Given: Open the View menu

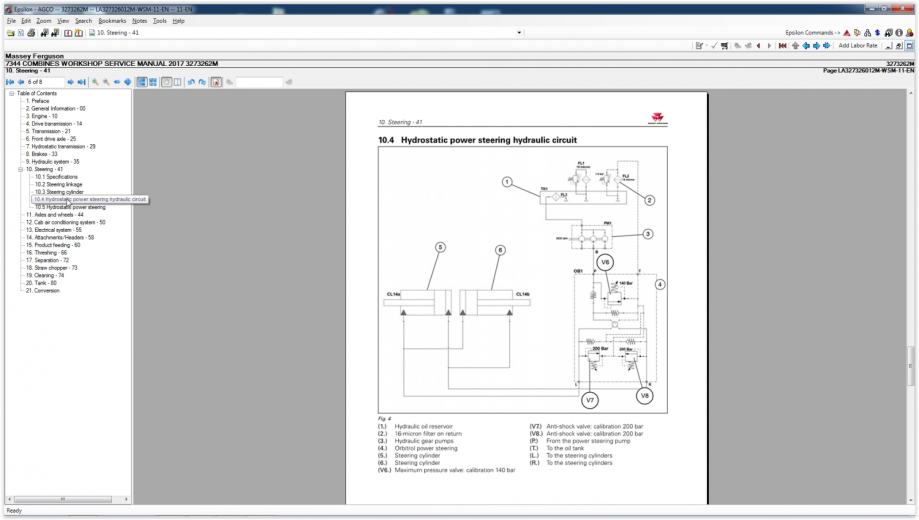Looking at the screenshot, I should point(63,21).
